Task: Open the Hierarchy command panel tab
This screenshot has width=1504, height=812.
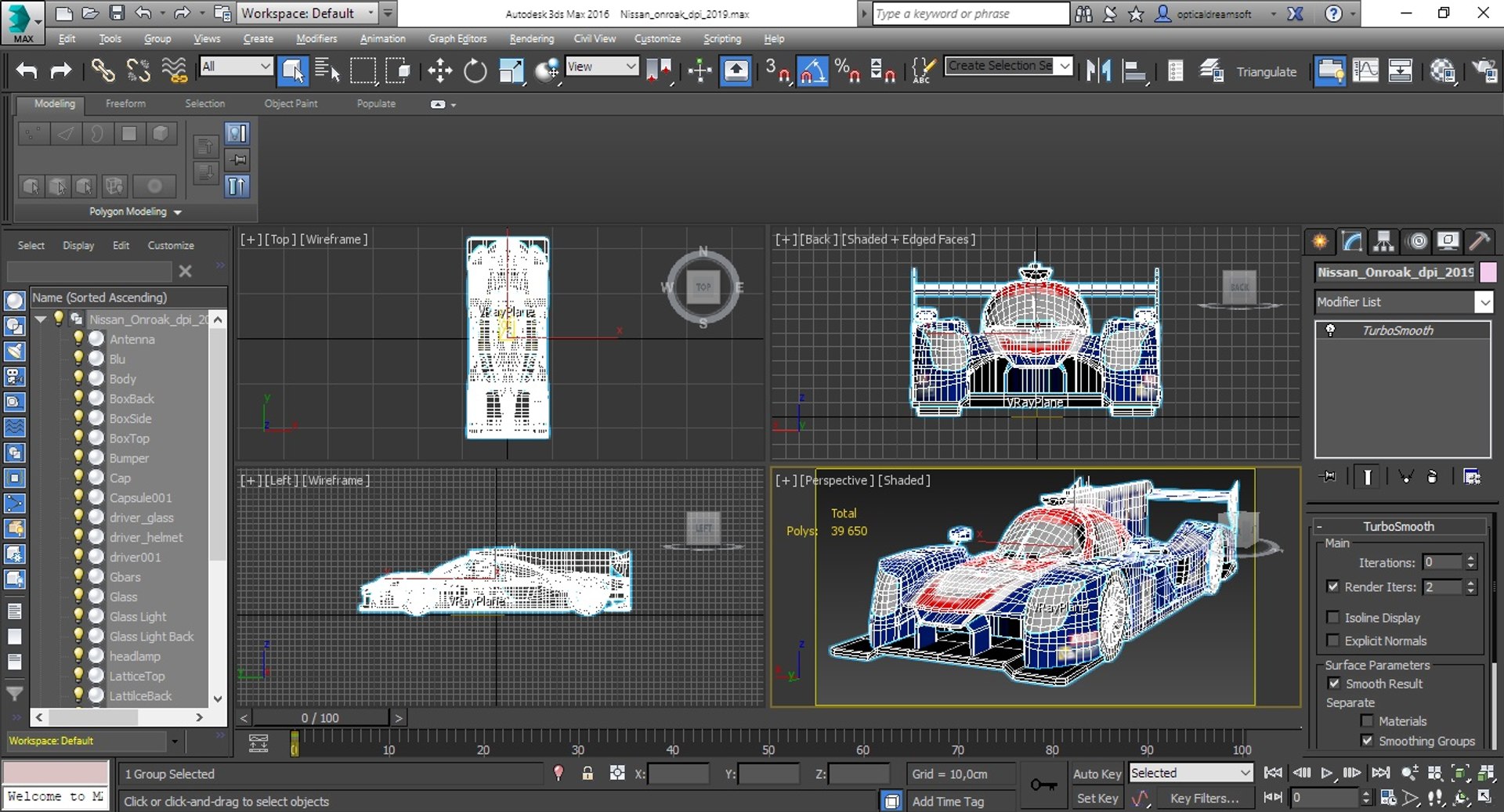Action: [x=1384, y=241]
